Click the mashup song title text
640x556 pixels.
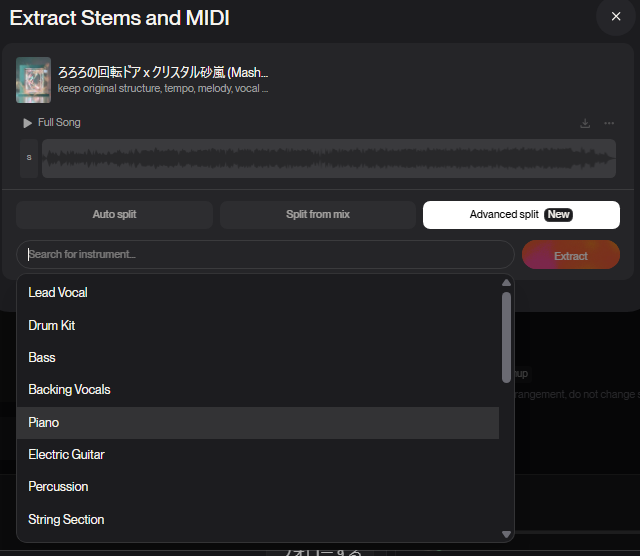tap(163, 72)
